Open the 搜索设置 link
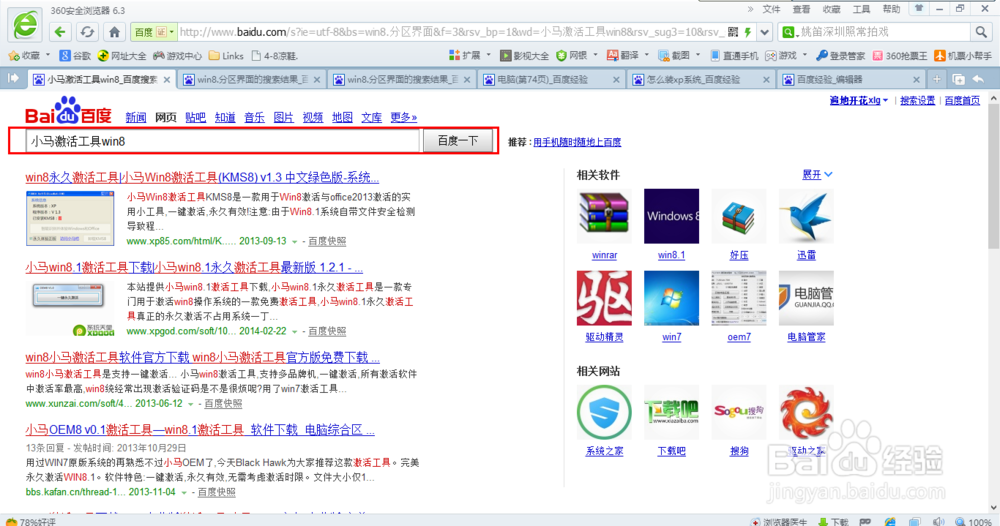Viewport: 1000px width, 526px height. (x=917, y=101)
